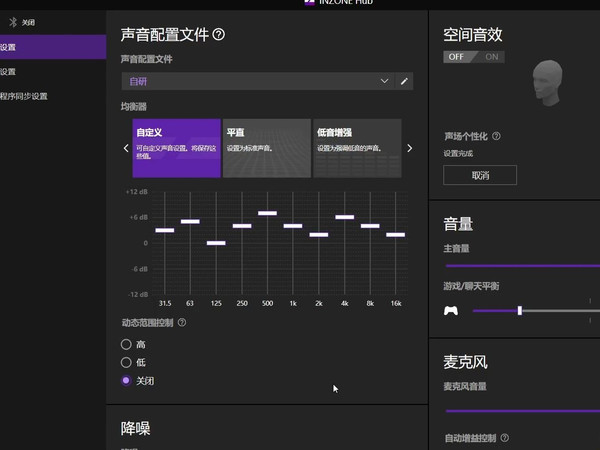Screen dimensions: 600x450
Task: Select 关闭 dynamic range radio button
Action: coord(126,380)
